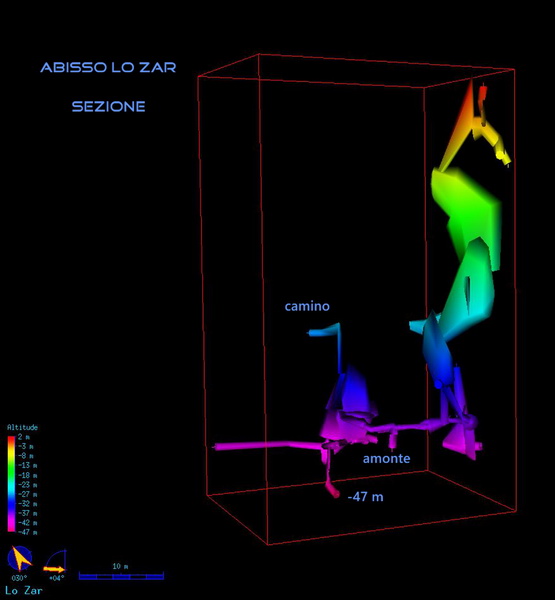555x600 pixels.
Task: Click the 'Altitude' legend heading
Action: (x=22, y=427)
